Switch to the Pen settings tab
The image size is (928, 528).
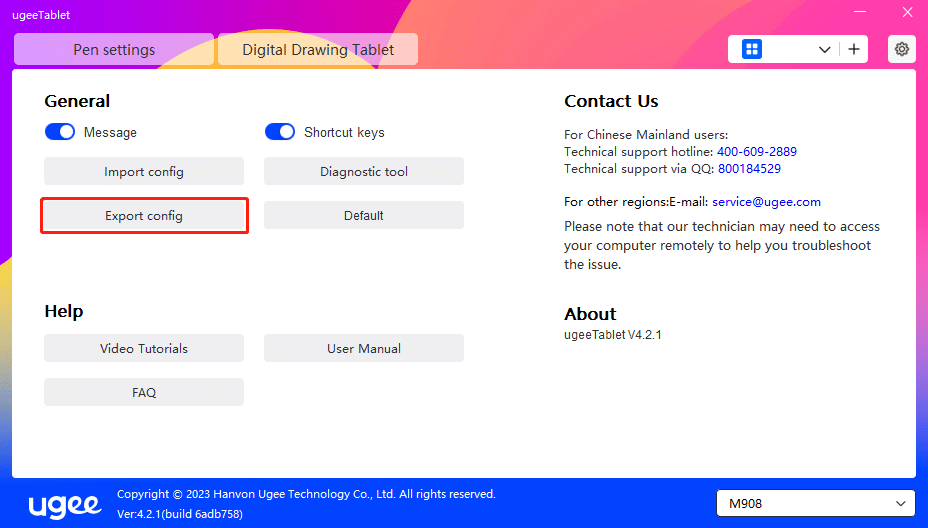[114, 50]
